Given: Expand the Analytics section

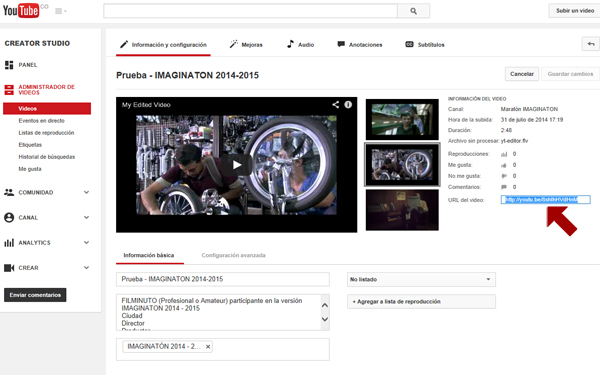Looking at the screenshot, I should [x=86, y=243].
